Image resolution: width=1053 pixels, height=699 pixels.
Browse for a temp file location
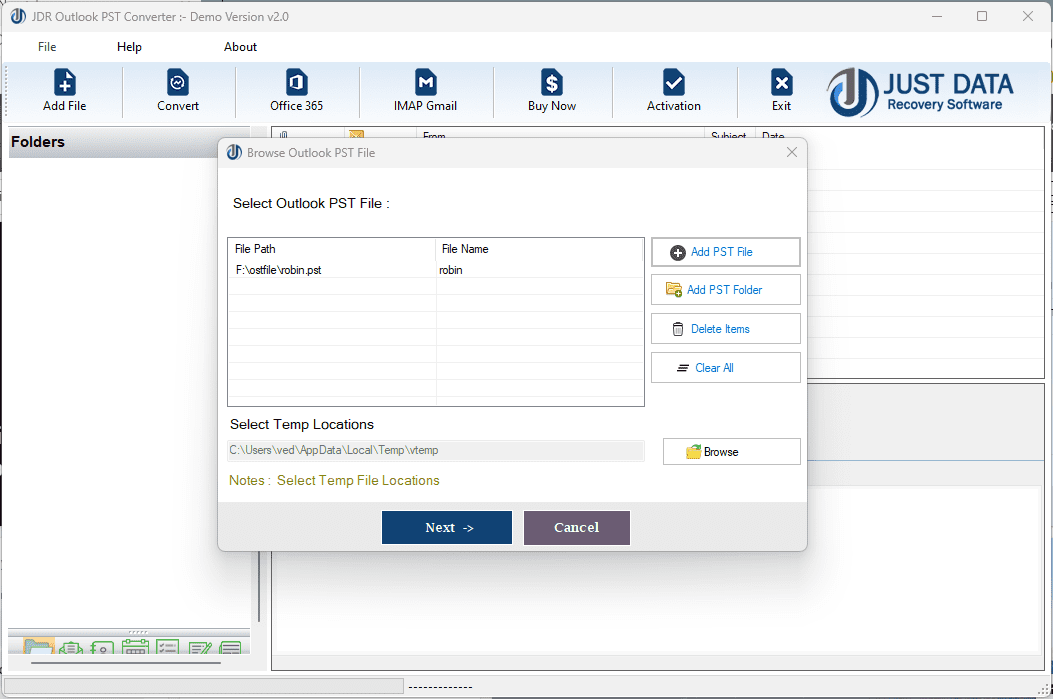tap(731, 451)
